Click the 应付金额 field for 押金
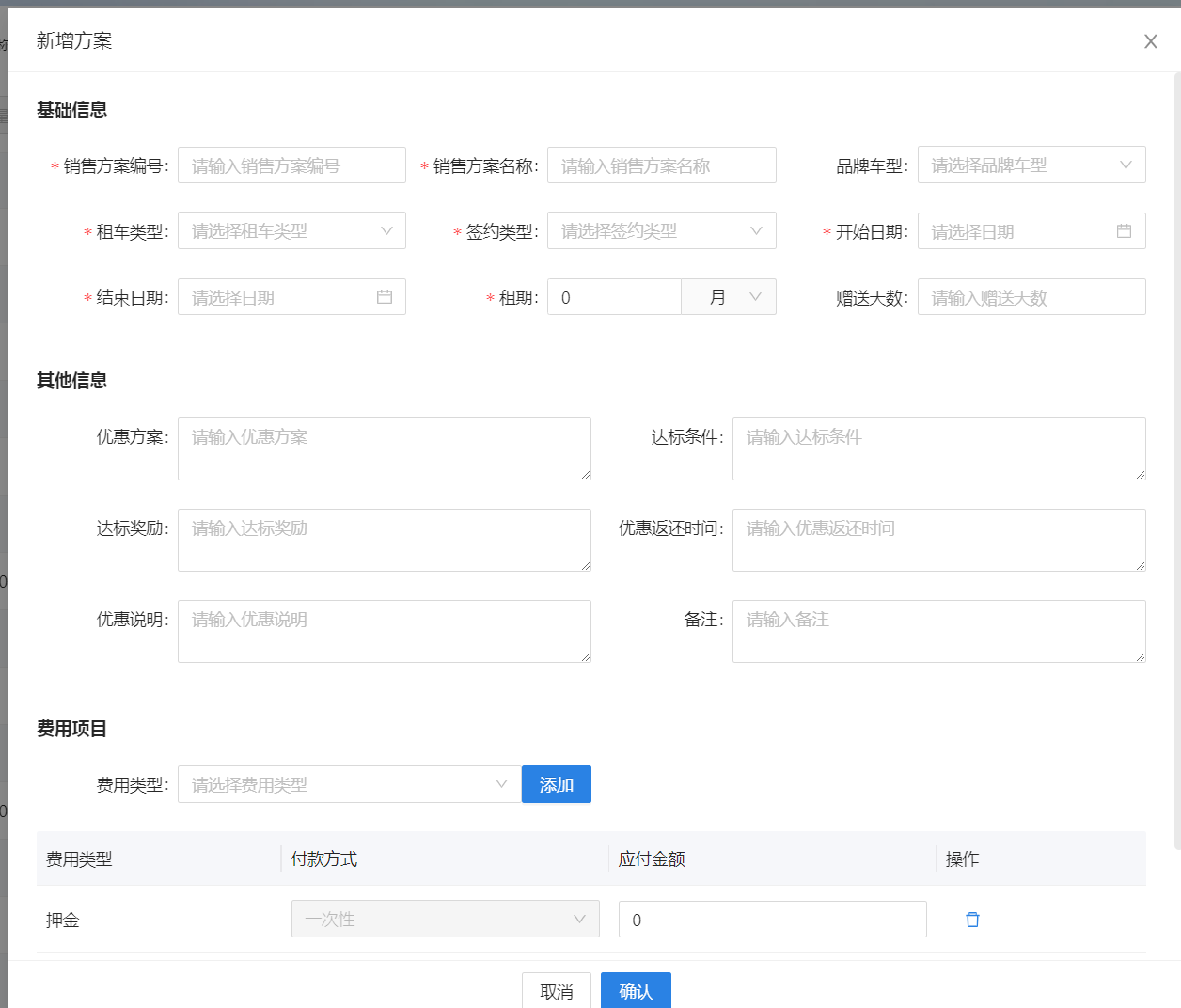The image size is (1181, 1008). (772, 920)
